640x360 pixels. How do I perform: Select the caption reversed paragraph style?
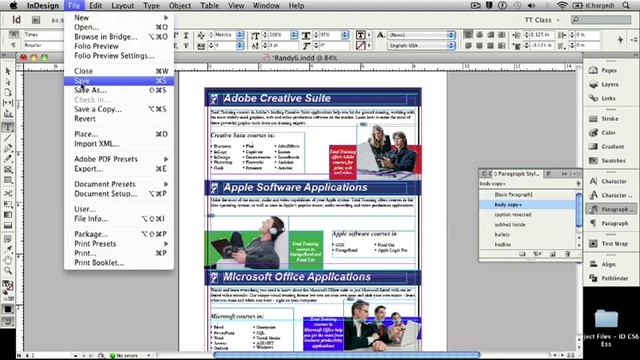tap(527, 215)
